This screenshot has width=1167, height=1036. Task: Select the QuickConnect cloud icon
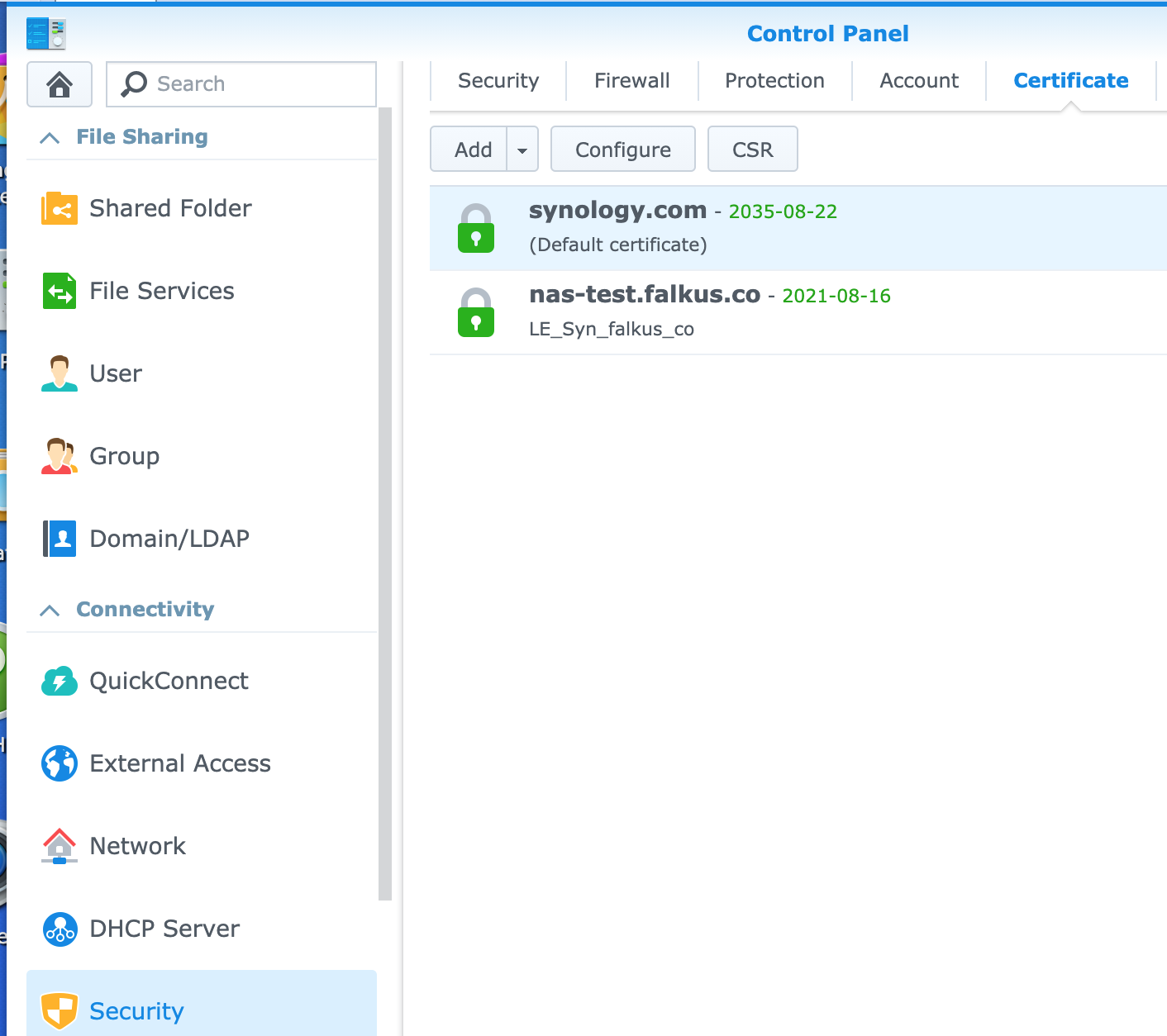click(x=59, y=680)
